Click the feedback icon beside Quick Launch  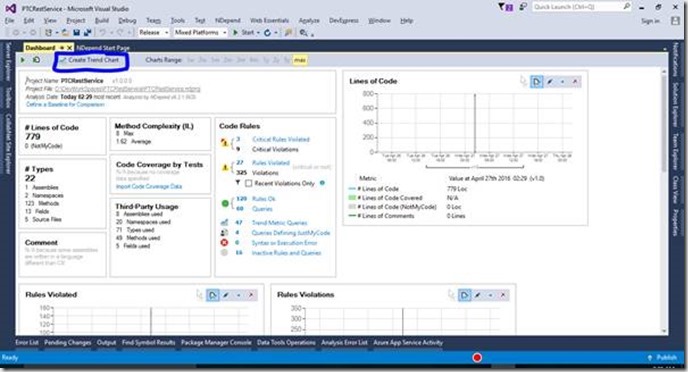coord(523,7)
